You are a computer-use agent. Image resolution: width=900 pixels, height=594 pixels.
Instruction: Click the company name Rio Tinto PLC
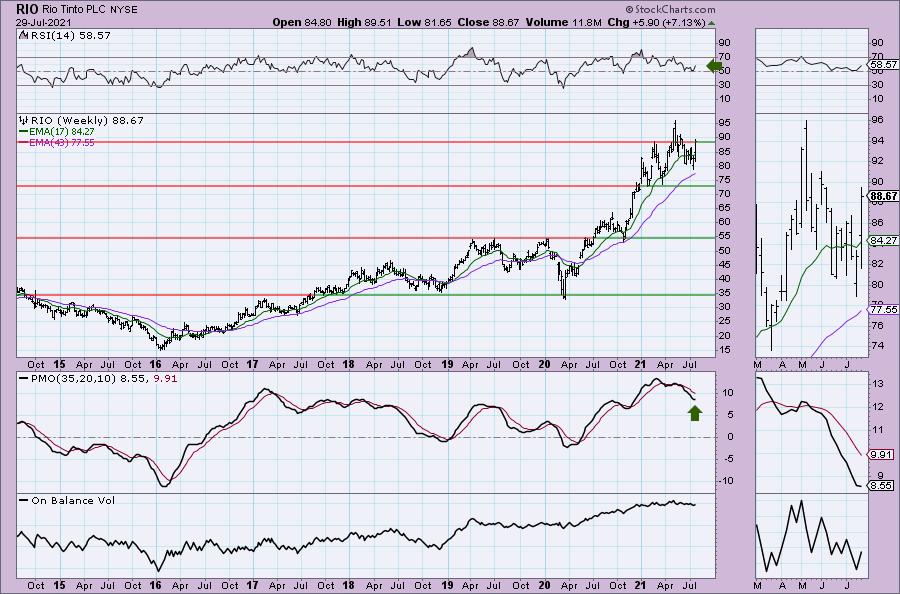pyautogui.click(x=73, y=10)
